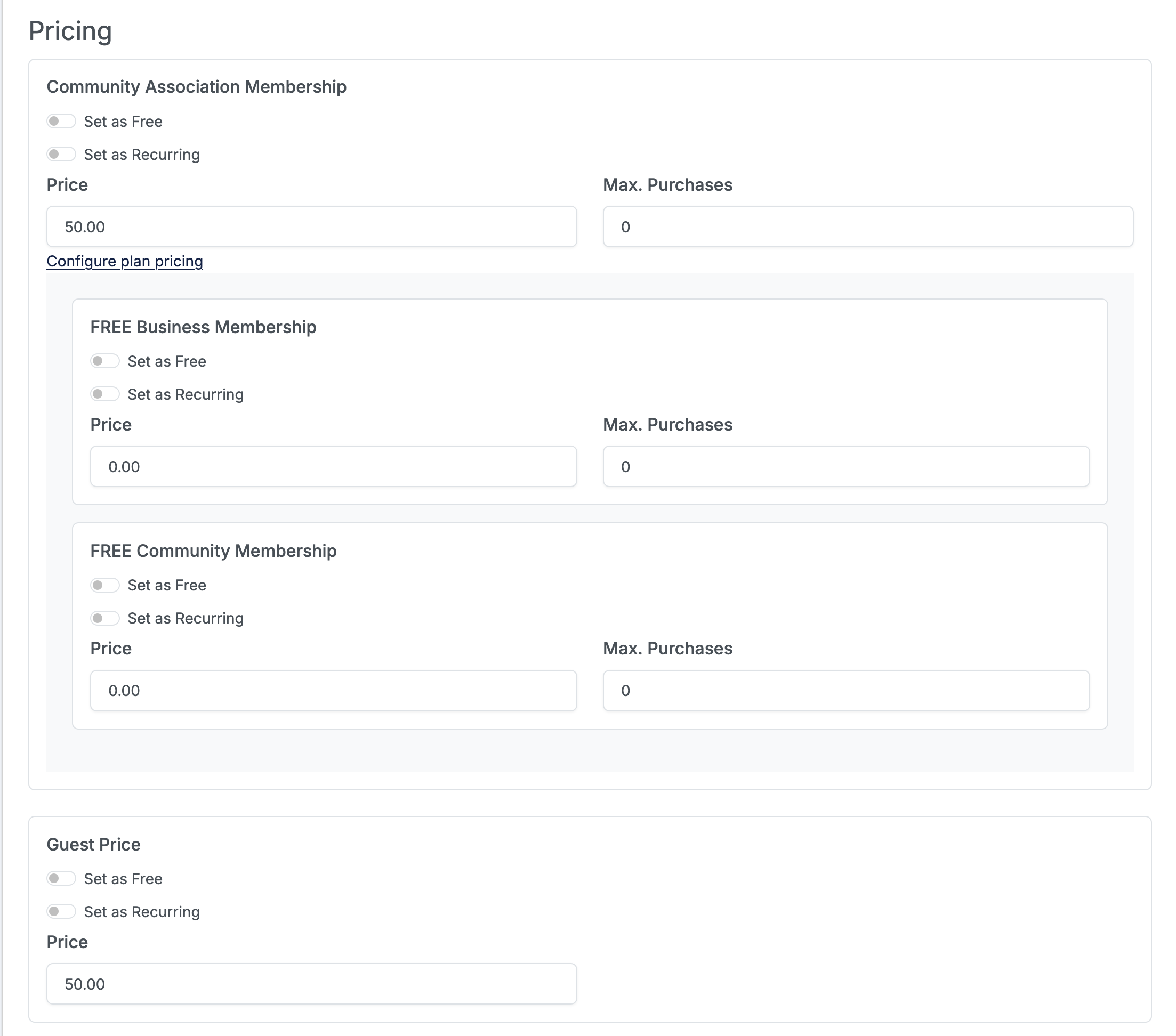This screenshot has height=1036, width=1176.
Task: Toggle Set as Recurring for Community Association Membership
Action: pyautogui.click(x=61, y=154)
